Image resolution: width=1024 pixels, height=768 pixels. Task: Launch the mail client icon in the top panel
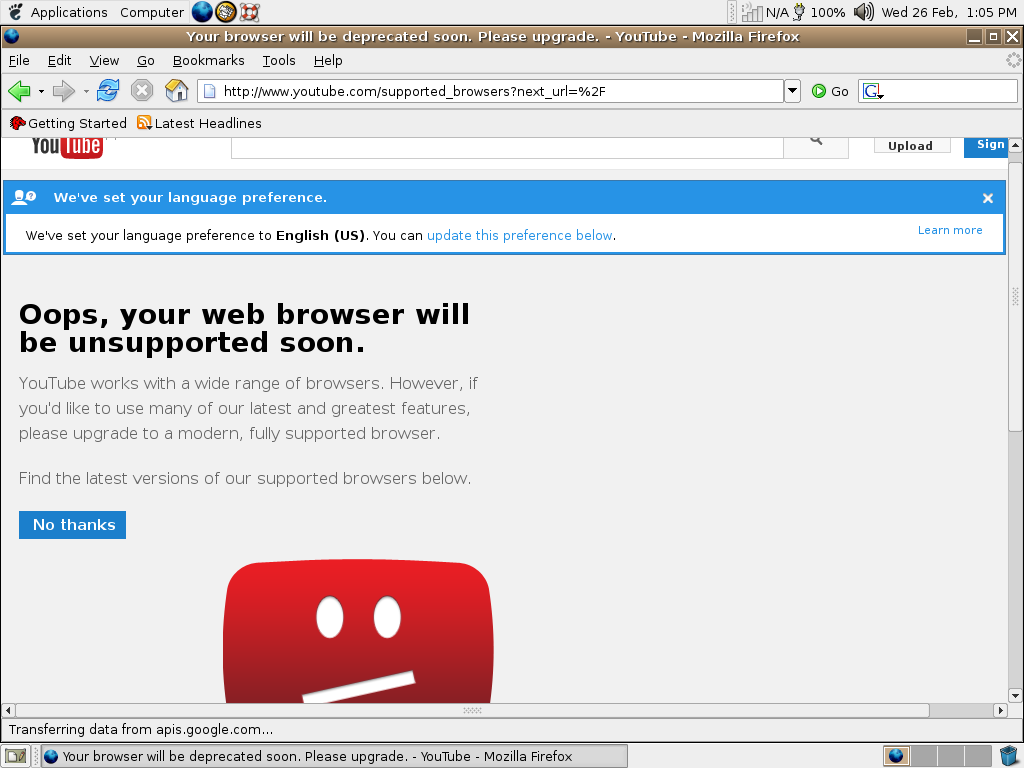pos(226,12)
